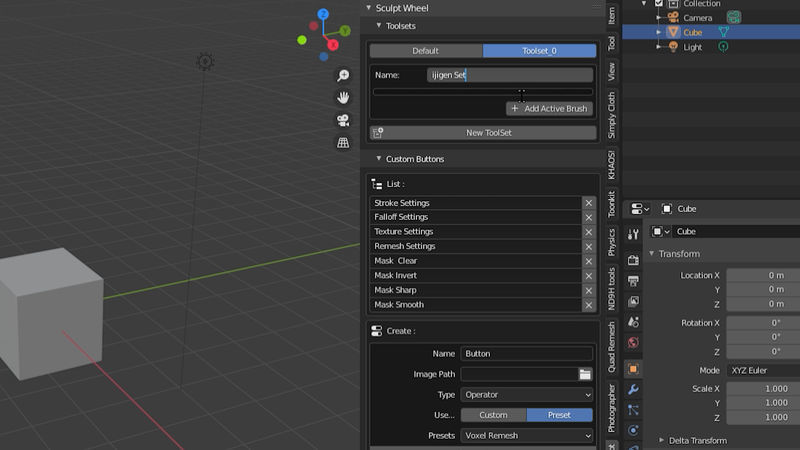Collapse the Sculpt Wheel panel
Screen dimensions: 800x450
coord(368,8)
